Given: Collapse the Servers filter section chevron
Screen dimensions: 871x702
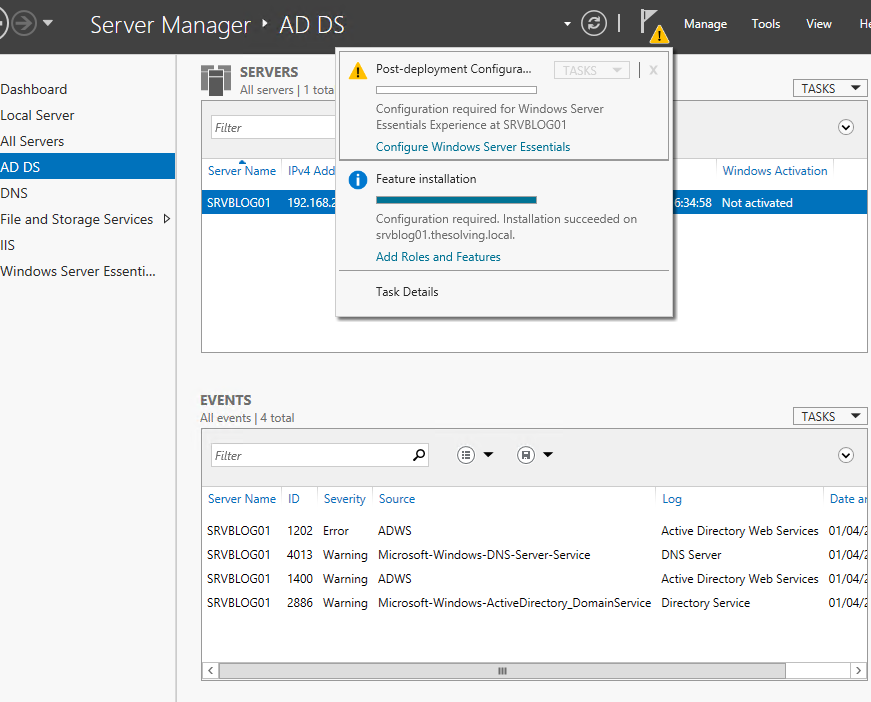Looking at the screenshot, I should click(846, 128).
